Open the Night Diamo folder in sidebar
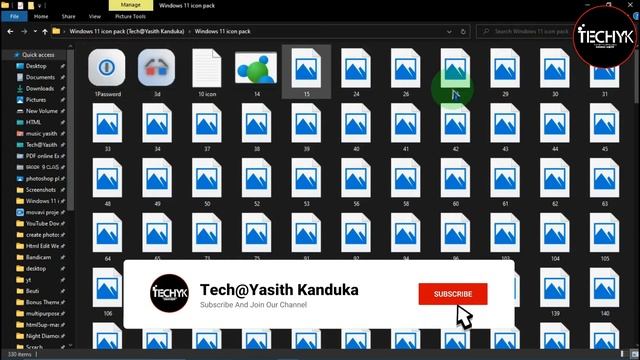The image size is (640, 360). coord(42,336)
